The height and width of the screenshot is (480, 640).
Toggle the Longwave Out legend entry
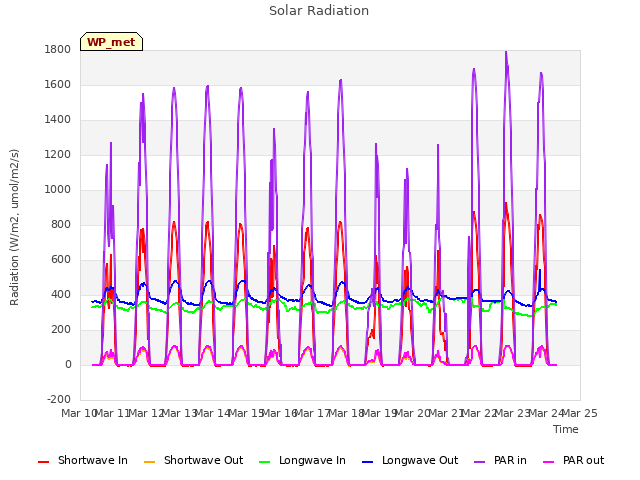(x=410, y=460)
